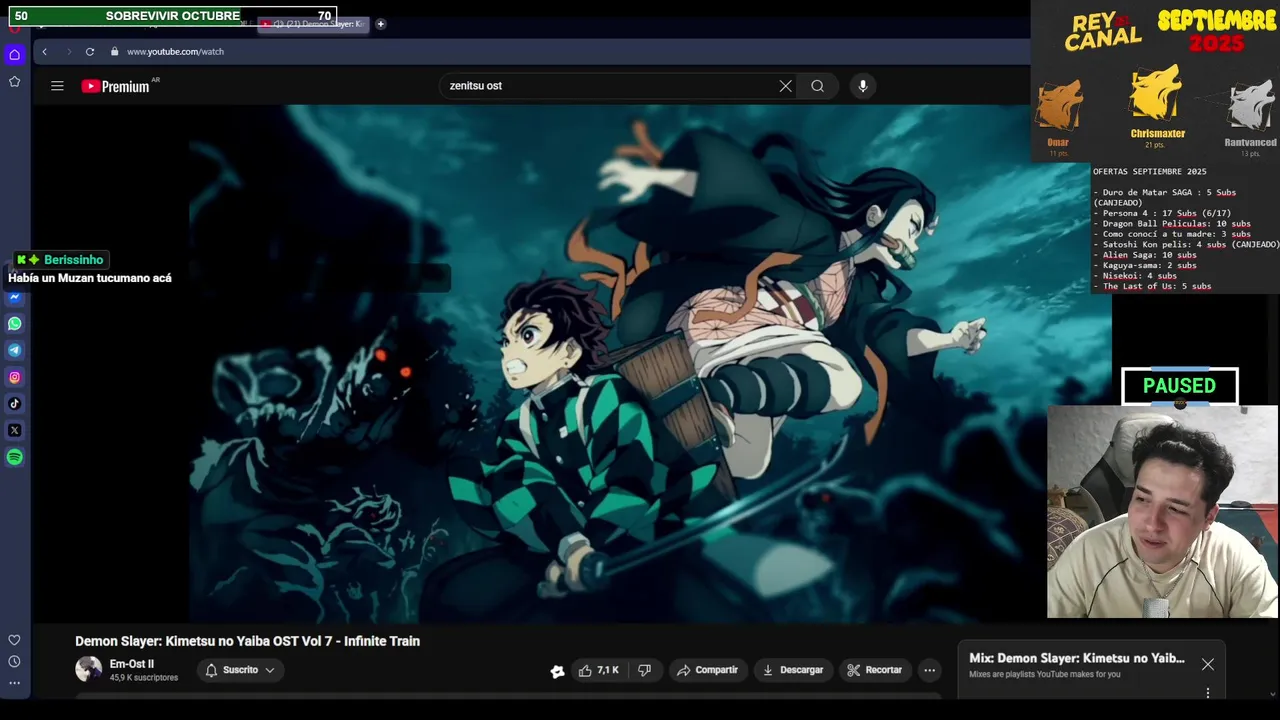Click the Recortar clip button
The image size is (1280, 720).
coord(874,670)
